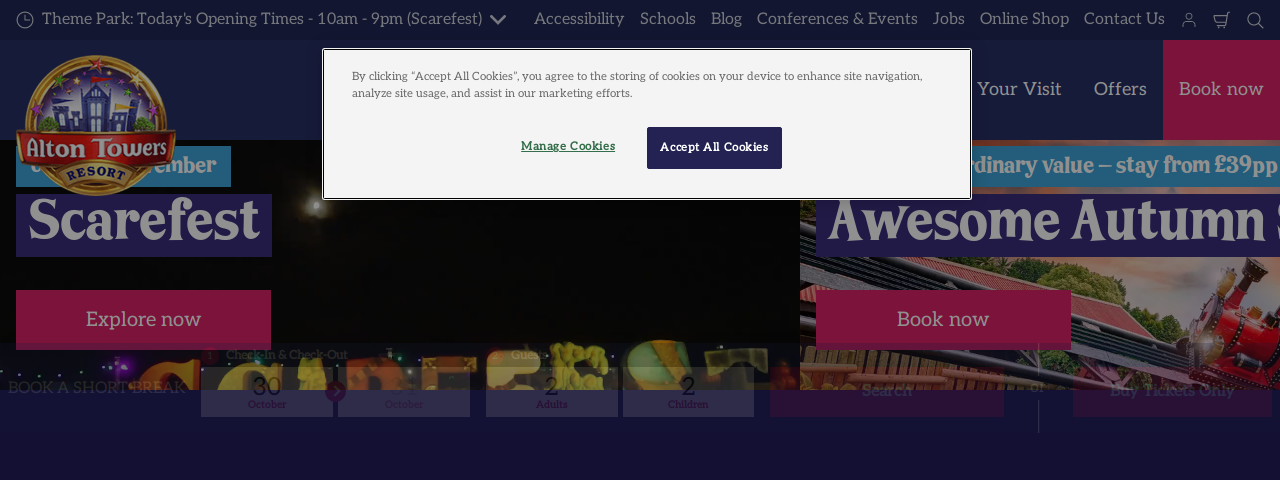Open Theme Park opening times text
Image resolution: width=1280 pixels, height=480 pixels.
262,19
